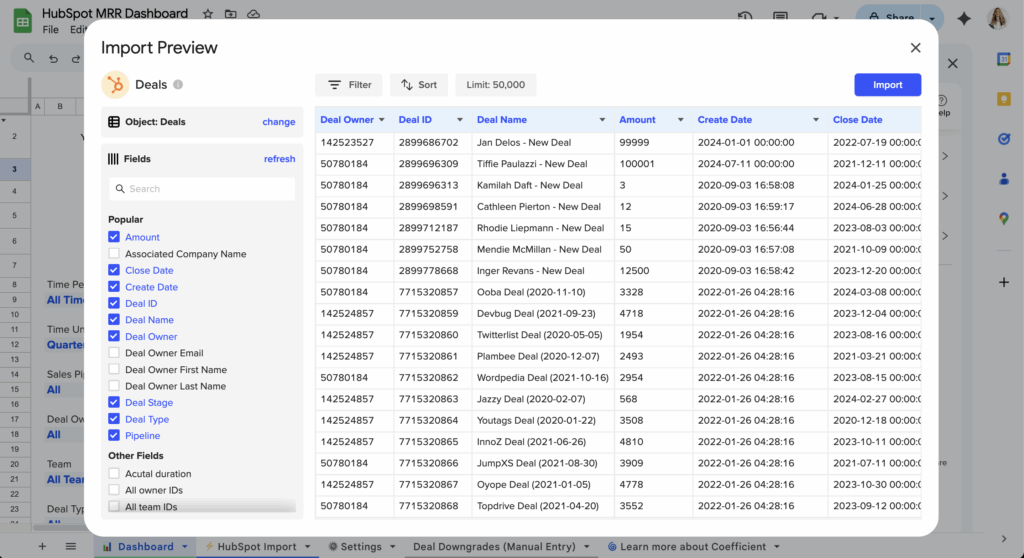Open Google Keep side panel icon

click(1004, 99)
